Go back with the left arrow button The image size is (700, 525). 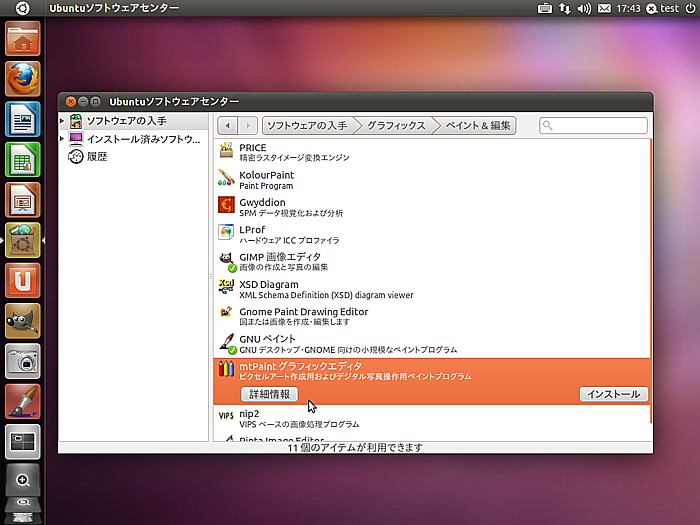[x=228, y=125]
